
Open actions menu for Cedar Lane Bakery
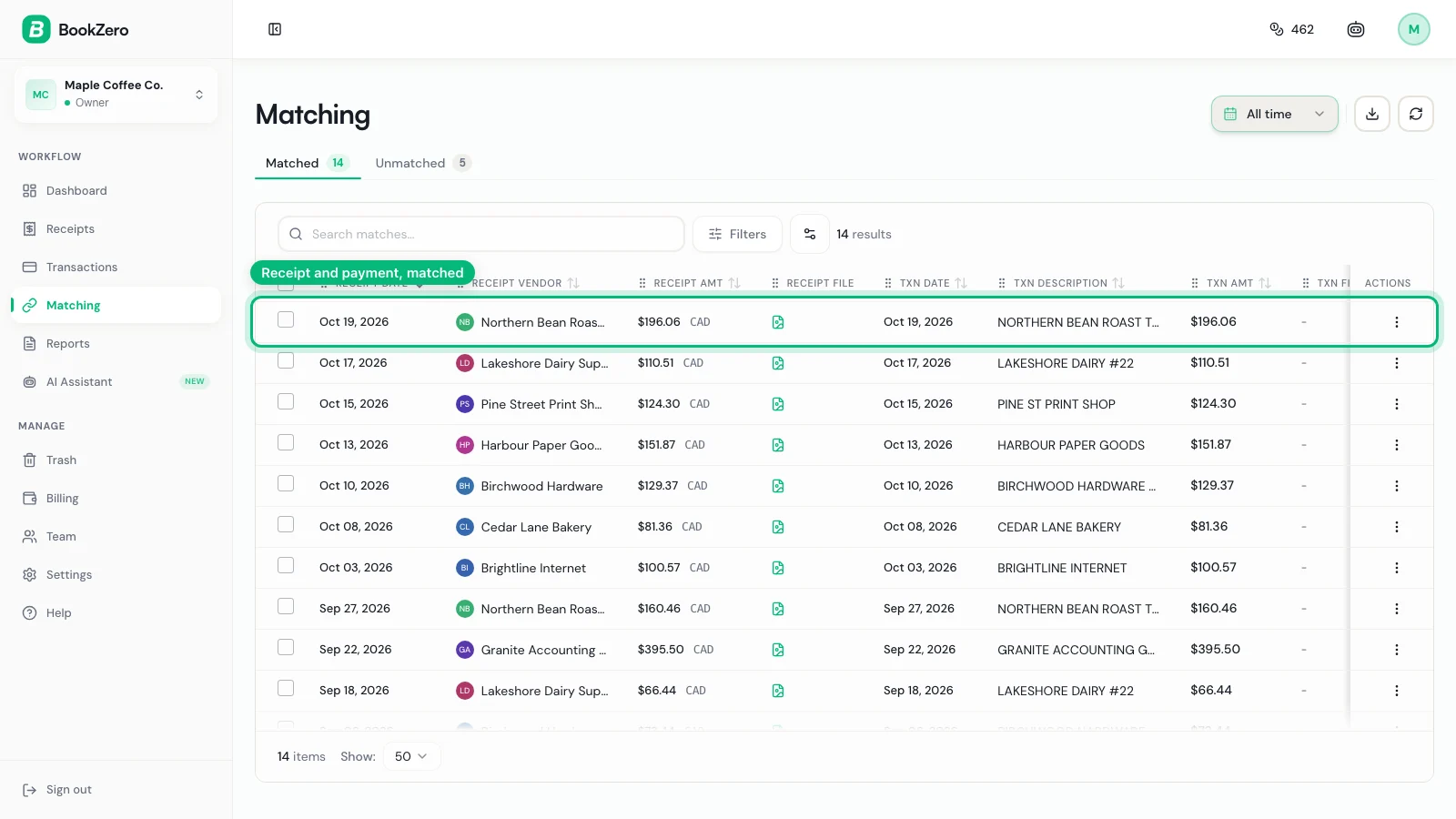[1396, 527]
